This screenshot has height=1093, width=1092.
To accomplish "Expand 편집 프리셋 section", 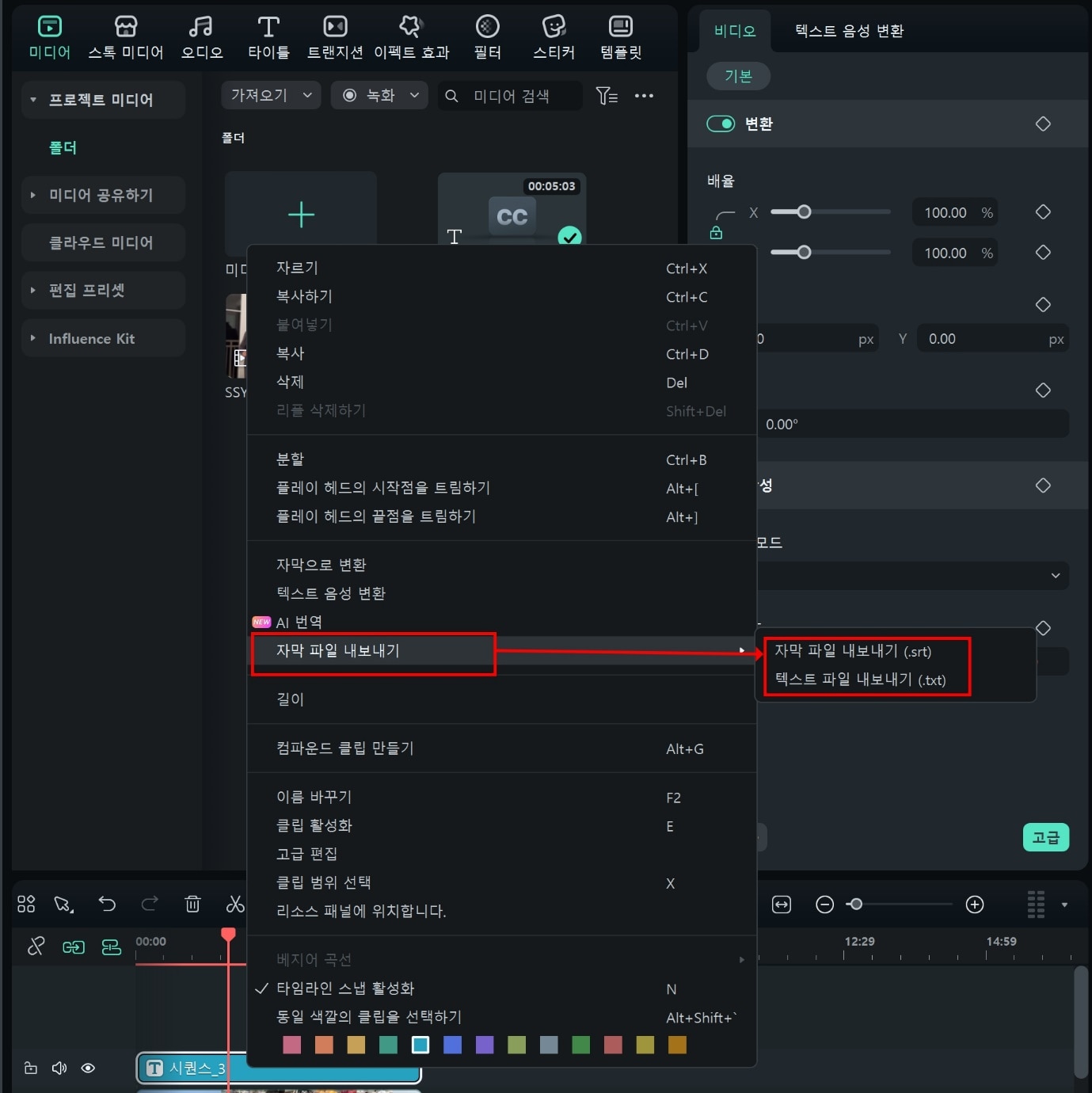I will (x=32, y=290).
